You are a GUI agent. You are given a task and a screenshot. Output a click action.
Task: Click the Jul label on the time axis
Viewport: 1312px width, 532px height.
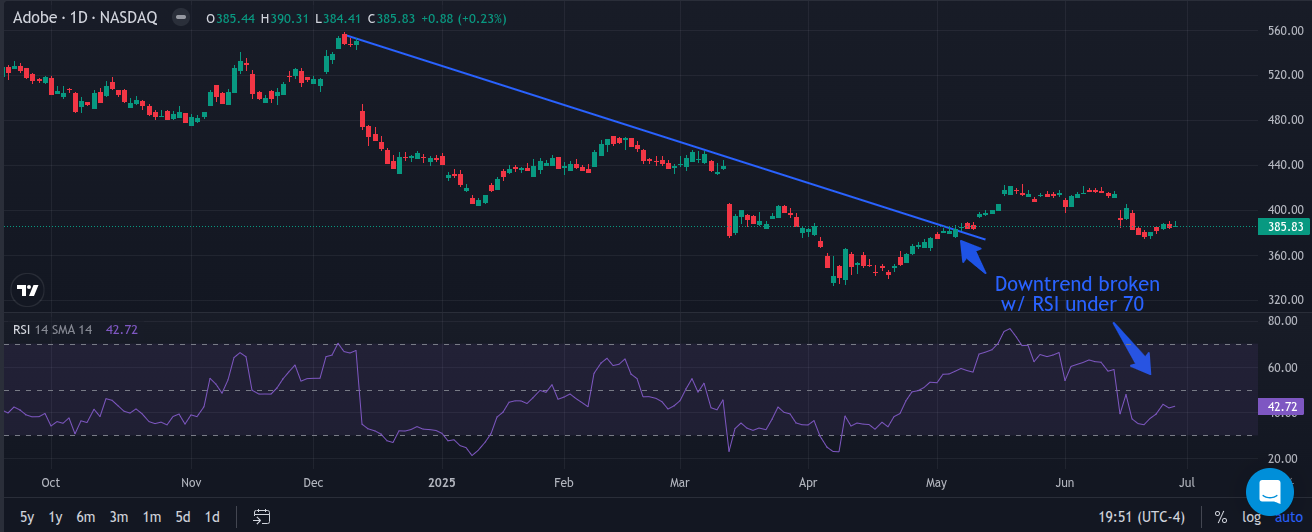pyautogui.click(x=1187, y=483)
